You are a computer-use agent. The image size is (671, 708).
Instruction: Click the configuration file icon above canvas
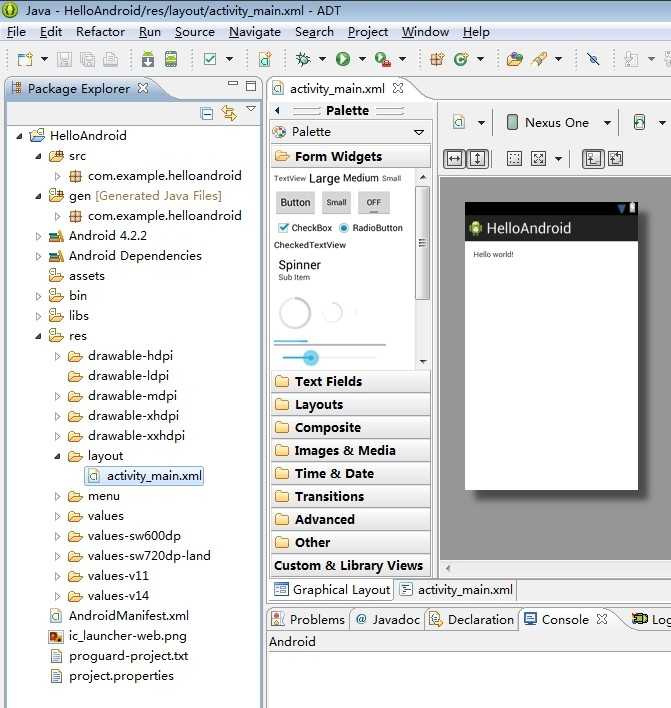point(459,122)
